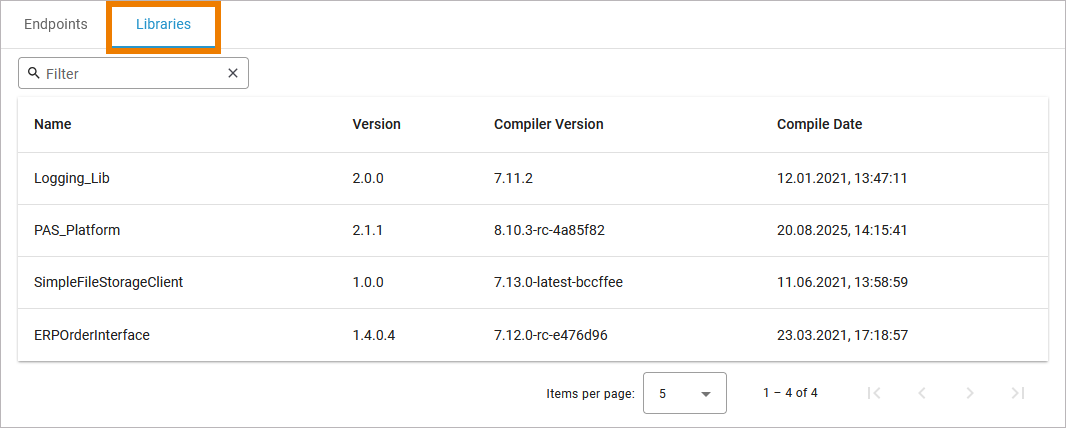Switch to the Endpoints tab
Viewport: 1066px width, 428px height.
(56, 24)
